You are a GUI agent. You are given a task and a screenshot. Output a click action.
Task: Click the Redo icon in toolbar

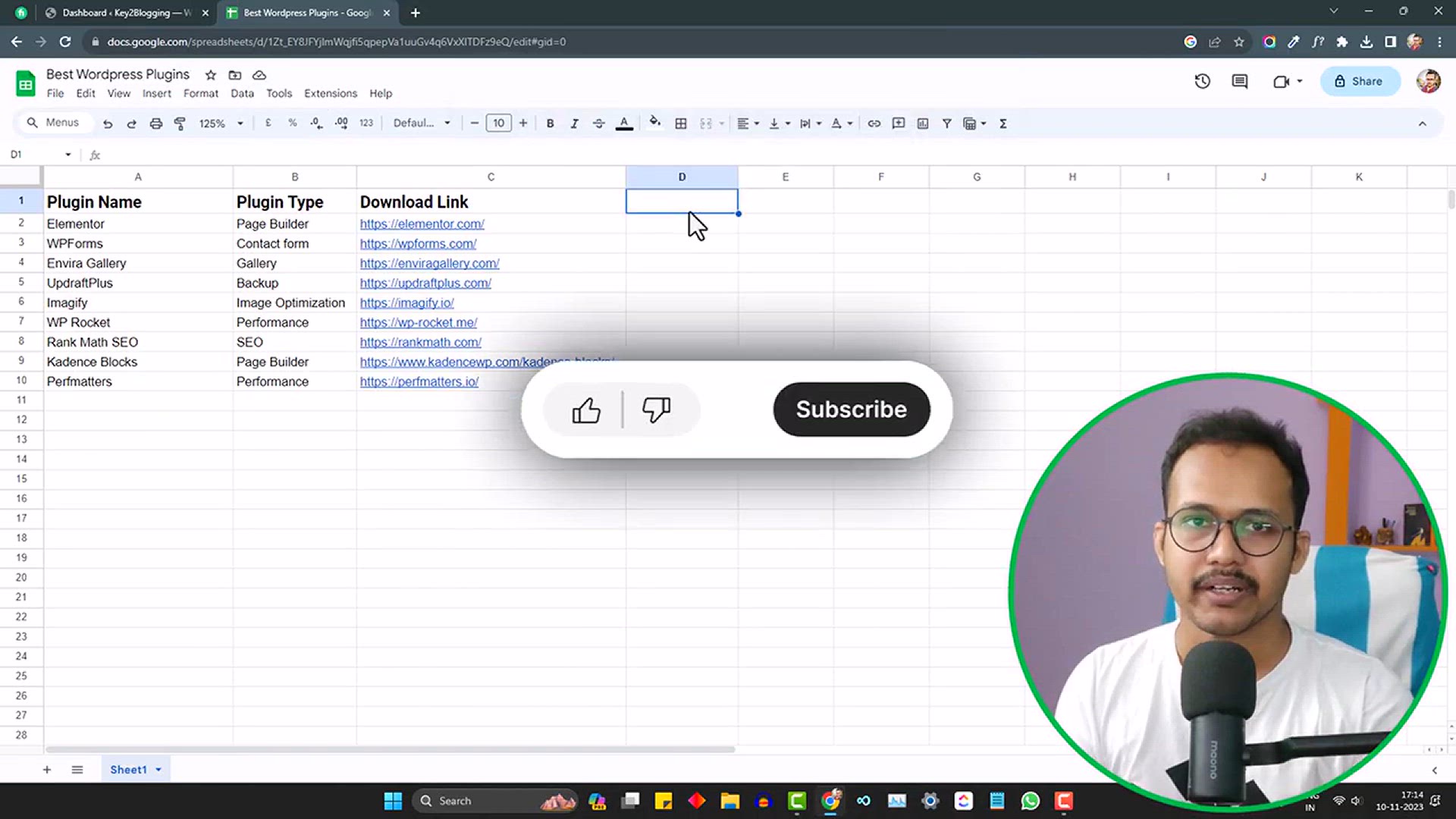click(x=131, y=124)
